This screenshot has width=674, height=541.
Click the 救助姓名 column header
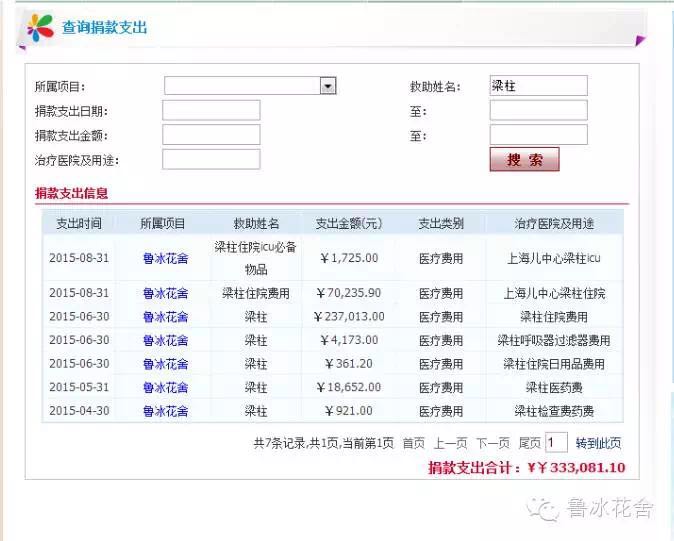(256, 223)
